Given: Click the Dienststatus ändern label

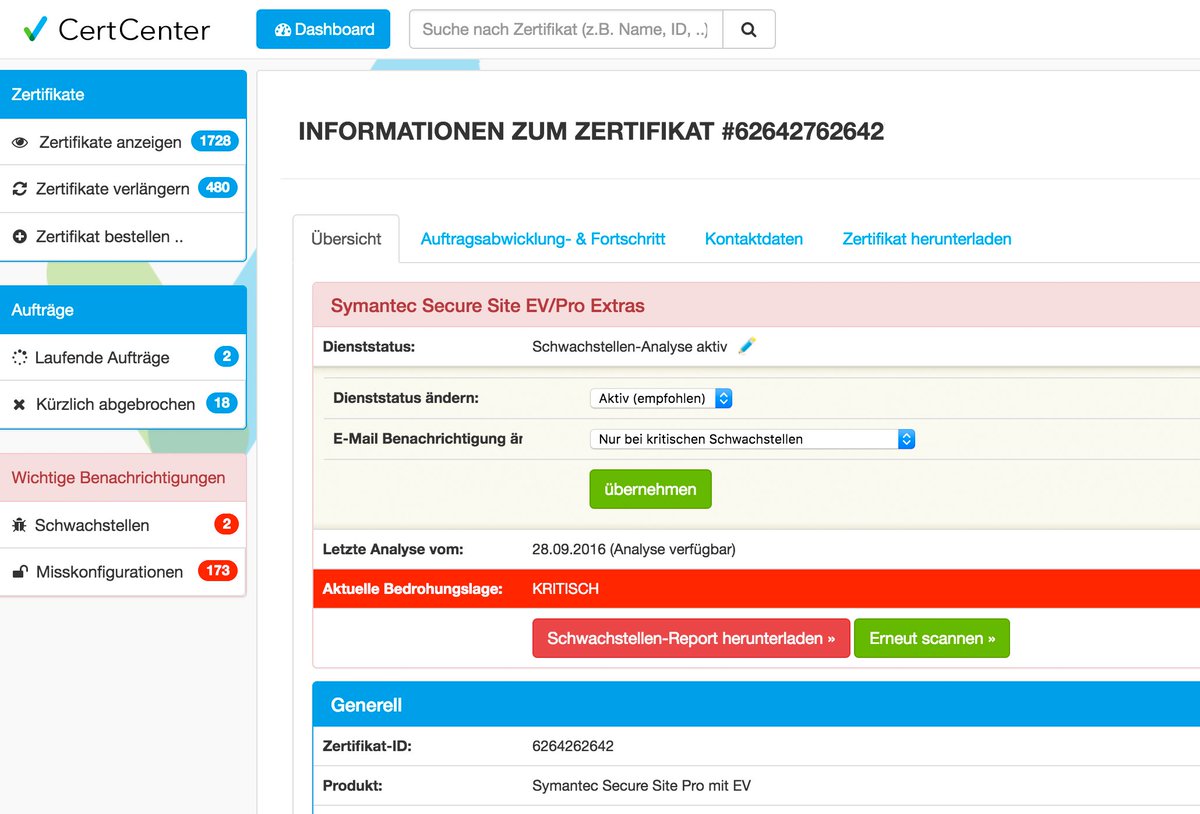Looking at the screenshot, I should tap(406, 398).
